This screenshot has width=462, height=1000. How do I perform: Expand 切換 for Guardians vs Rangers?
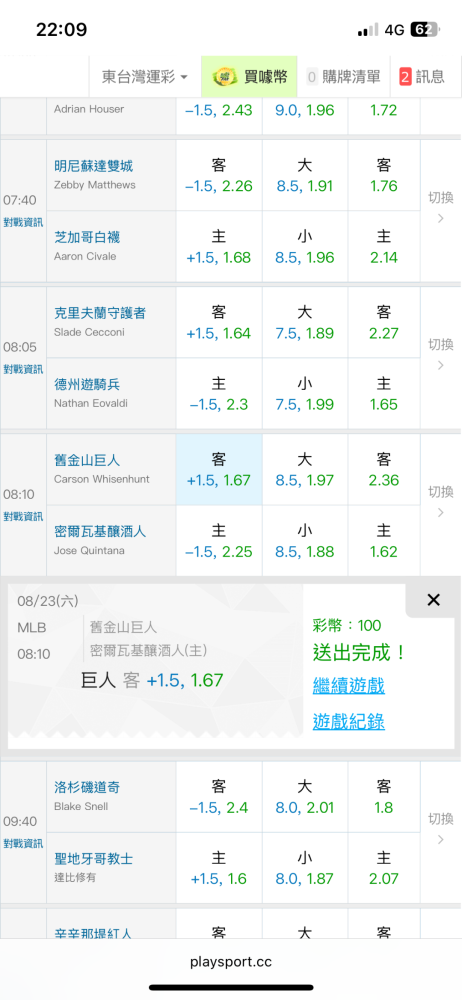click(x=440, y=355)
